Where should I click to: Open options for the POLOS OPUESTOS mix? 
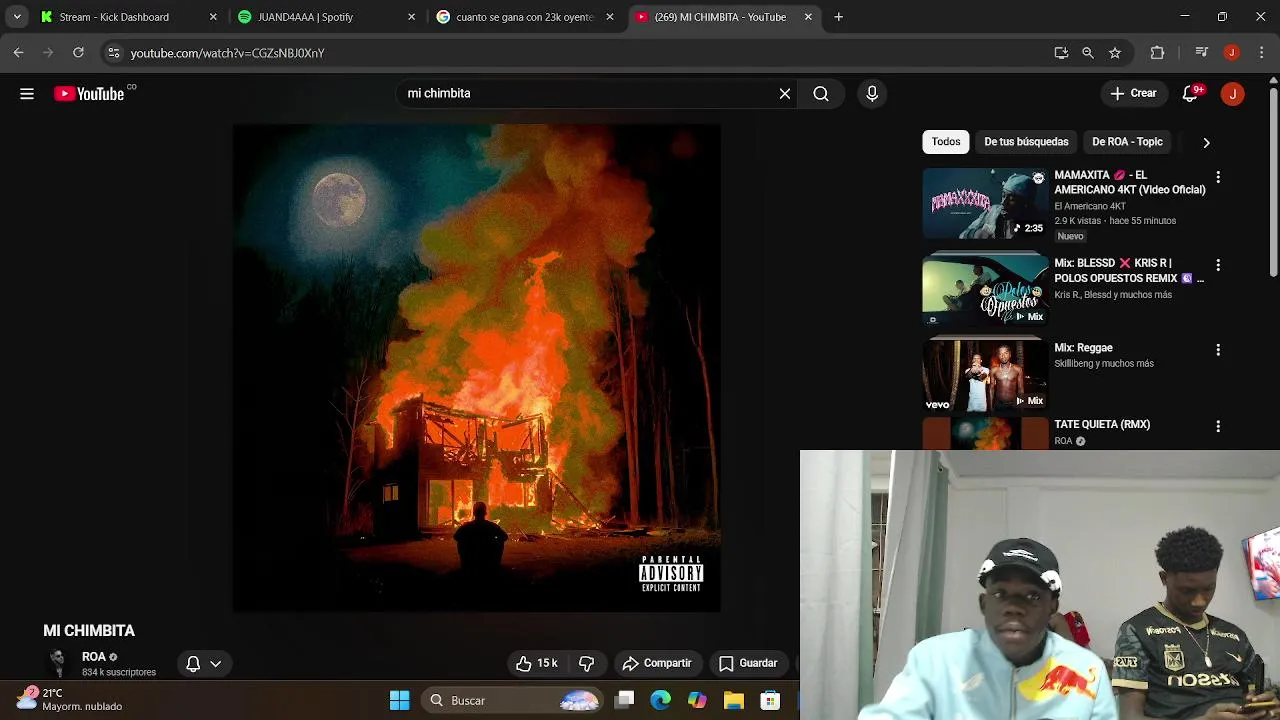click(x=1218, y=265)
